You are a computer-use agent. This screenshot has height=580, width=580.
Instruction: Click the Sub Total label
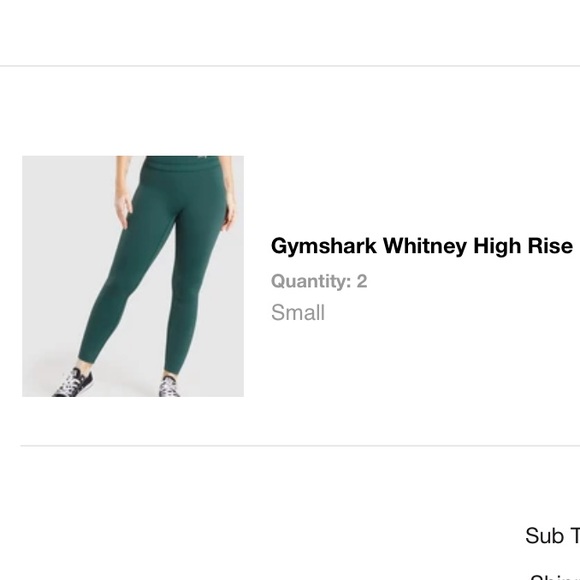click(553, 536)
